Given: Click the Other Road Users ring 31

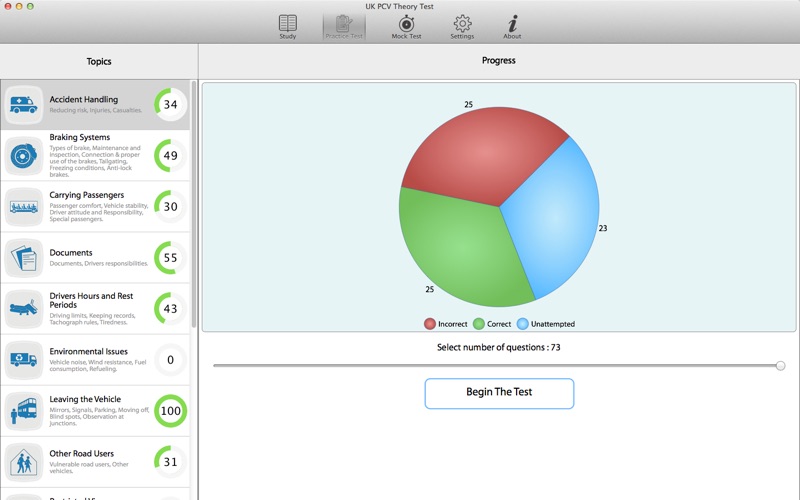Looking at the screenshot, I should pos(170,462).
